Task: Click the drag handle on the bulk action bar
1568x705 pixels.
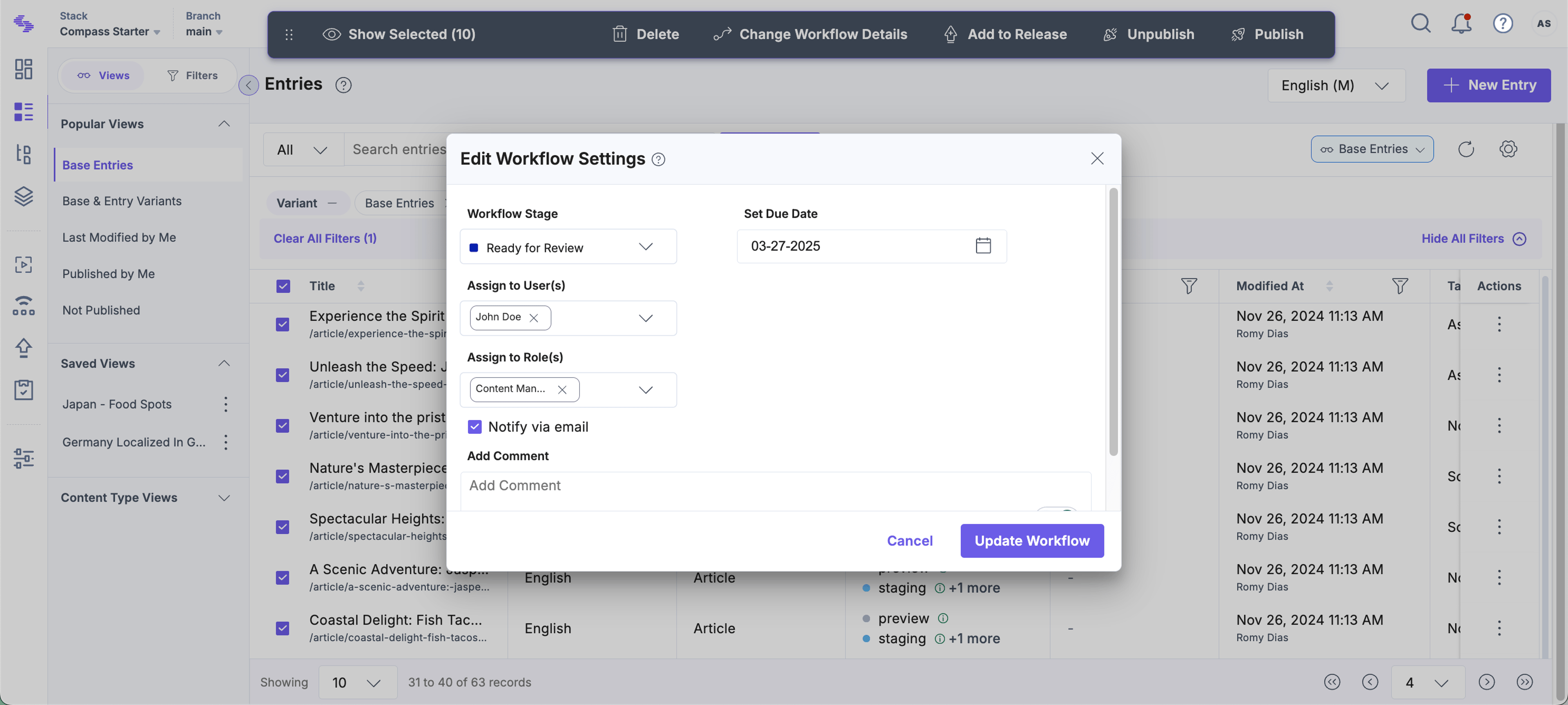Action: [289, 34]
